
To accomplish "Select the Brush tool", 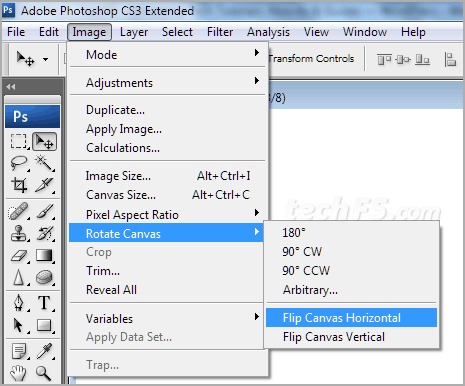I will tap(44, 211).
